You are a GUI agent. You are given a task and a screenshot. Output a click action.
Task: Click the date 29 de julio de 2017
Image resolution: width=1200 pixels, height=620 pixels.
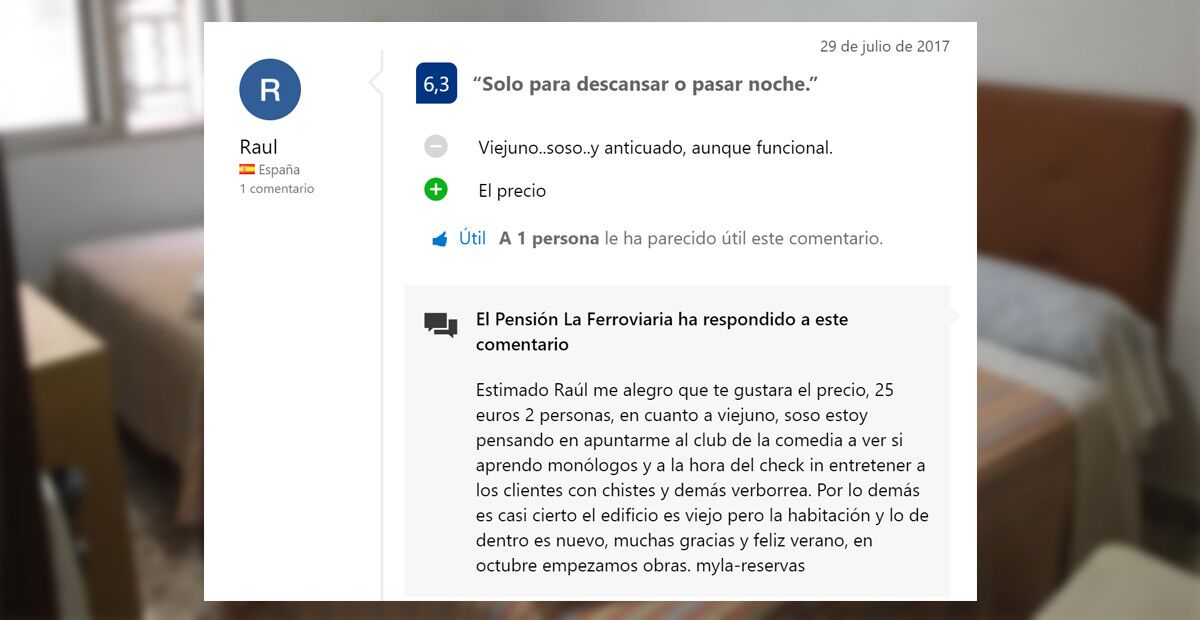tap(886, 46)
